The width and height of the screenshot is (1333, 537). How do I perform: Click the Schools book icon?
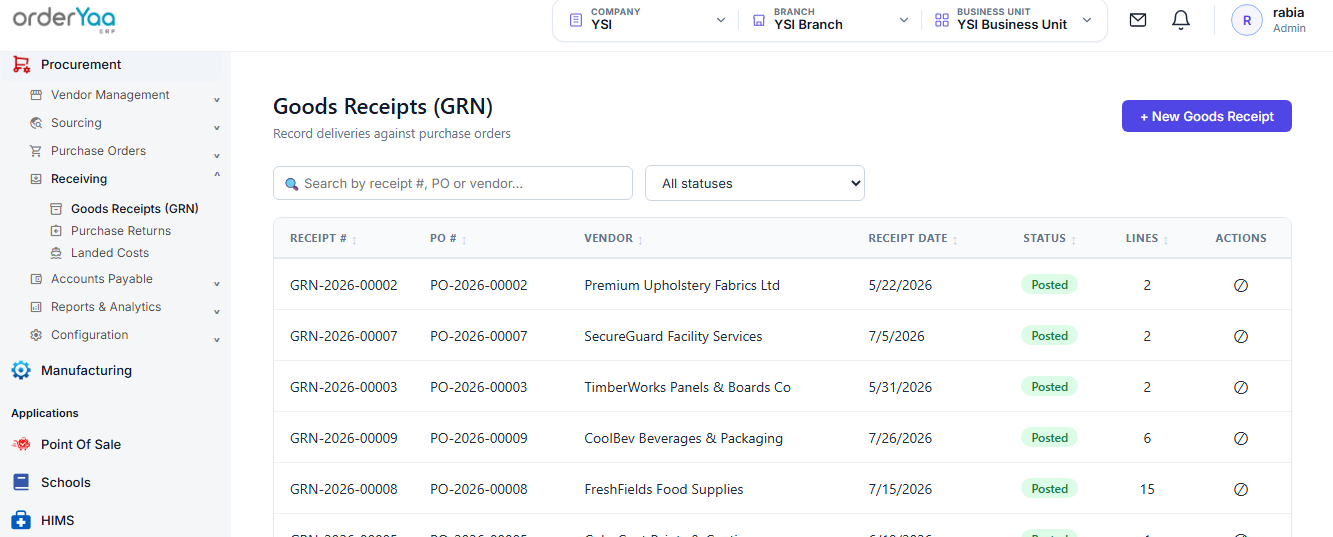coord(21,482)
